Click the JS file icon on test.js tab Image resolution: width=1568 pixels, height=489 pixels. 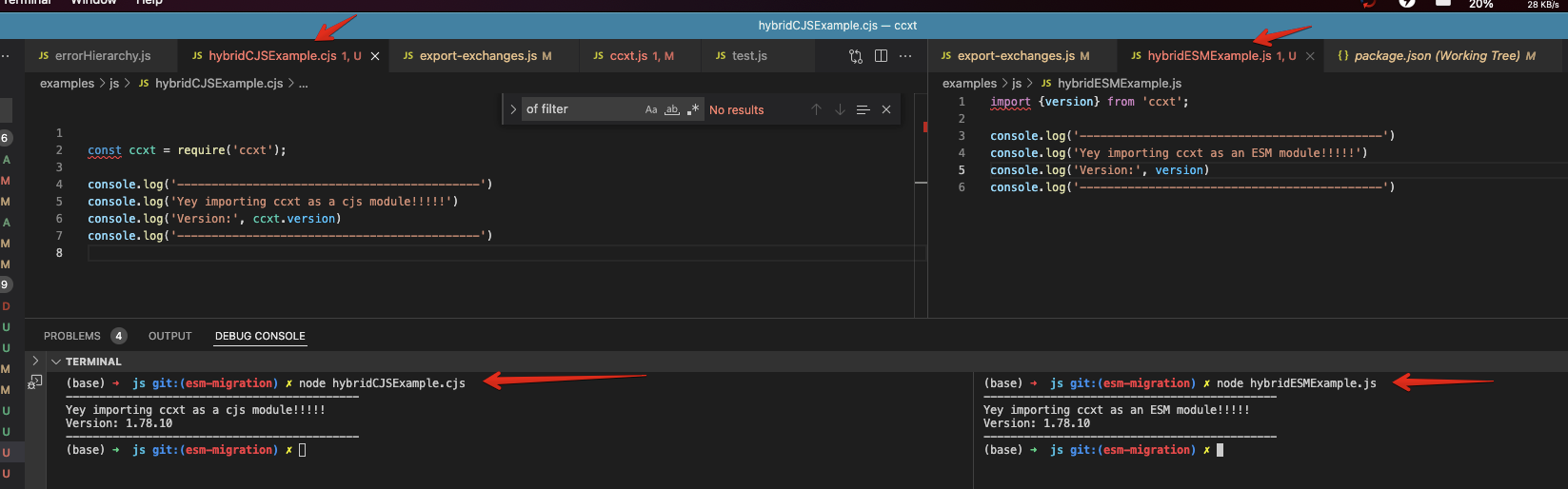pos(721,56)
